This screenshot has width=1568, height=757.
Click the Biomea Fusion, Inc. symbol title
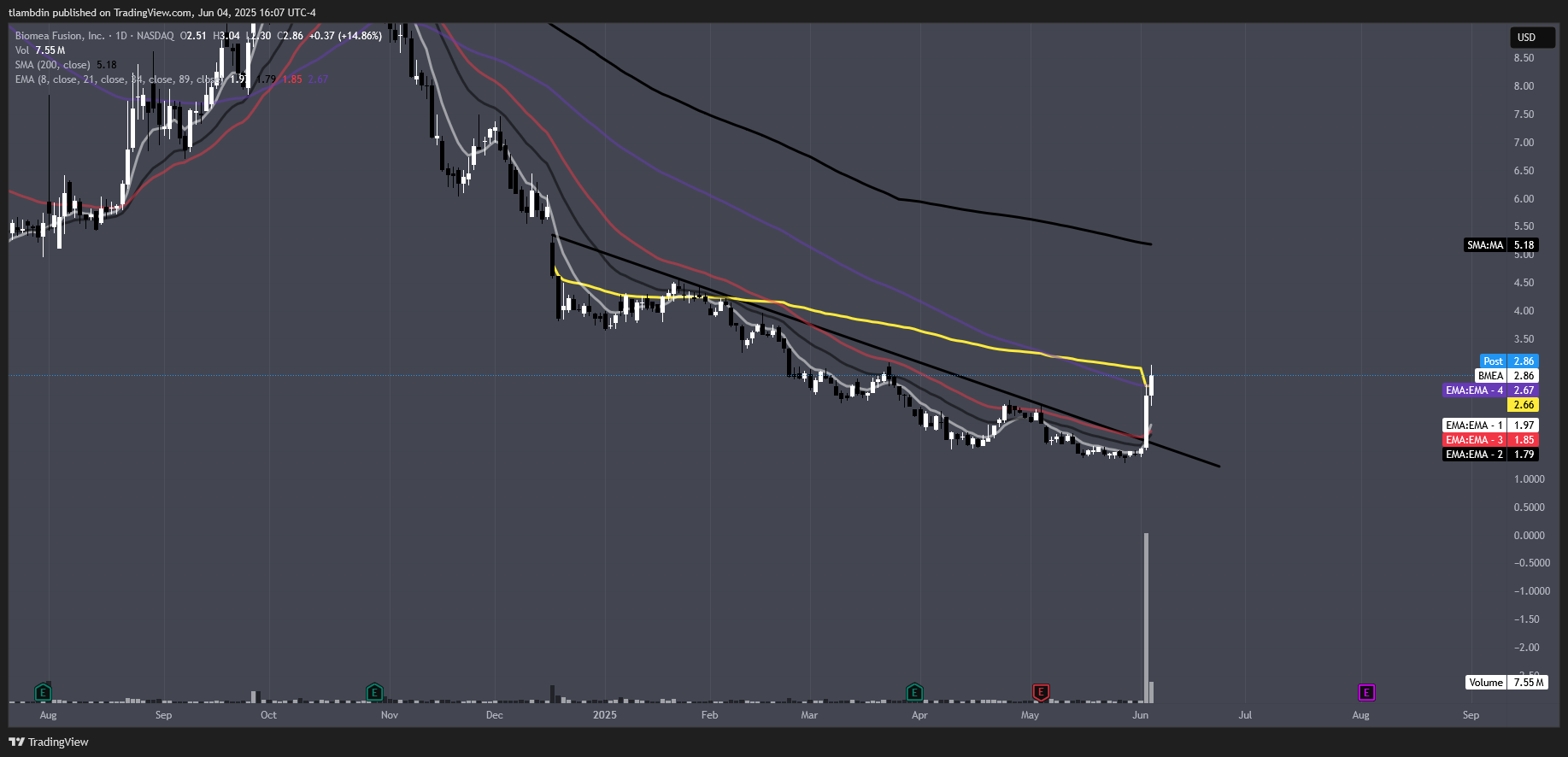coord(60,36)
